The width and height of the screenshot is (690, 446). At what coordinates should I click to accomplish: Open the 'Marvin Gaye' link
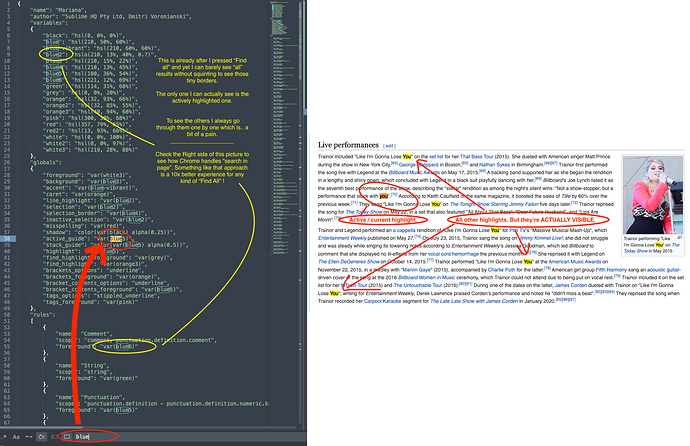click(416, 270)
